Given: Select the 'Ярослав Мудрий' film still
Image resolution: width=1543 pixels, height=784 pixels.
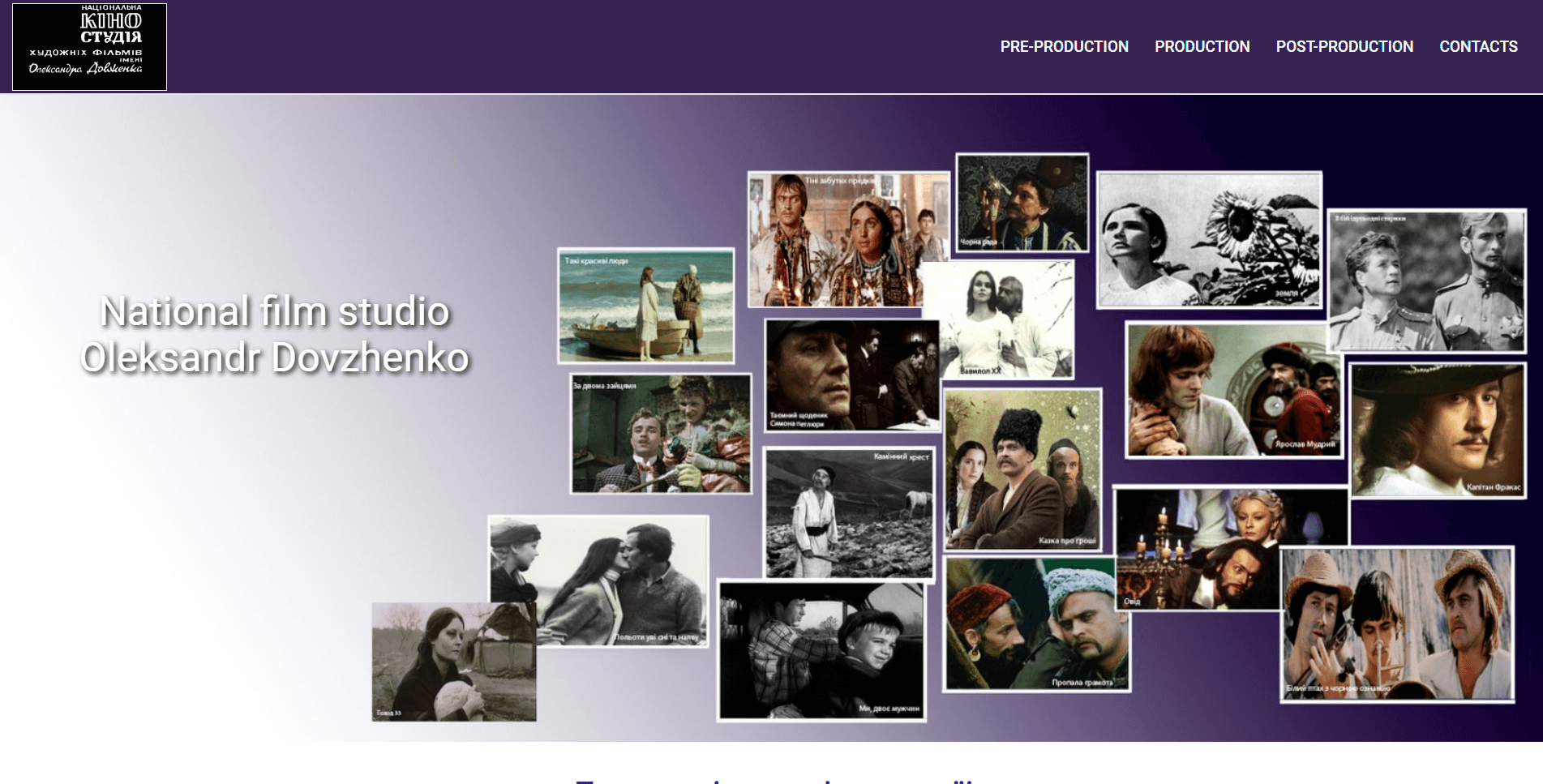Looking at the screenshot, I should click(x=1232, y=390).
